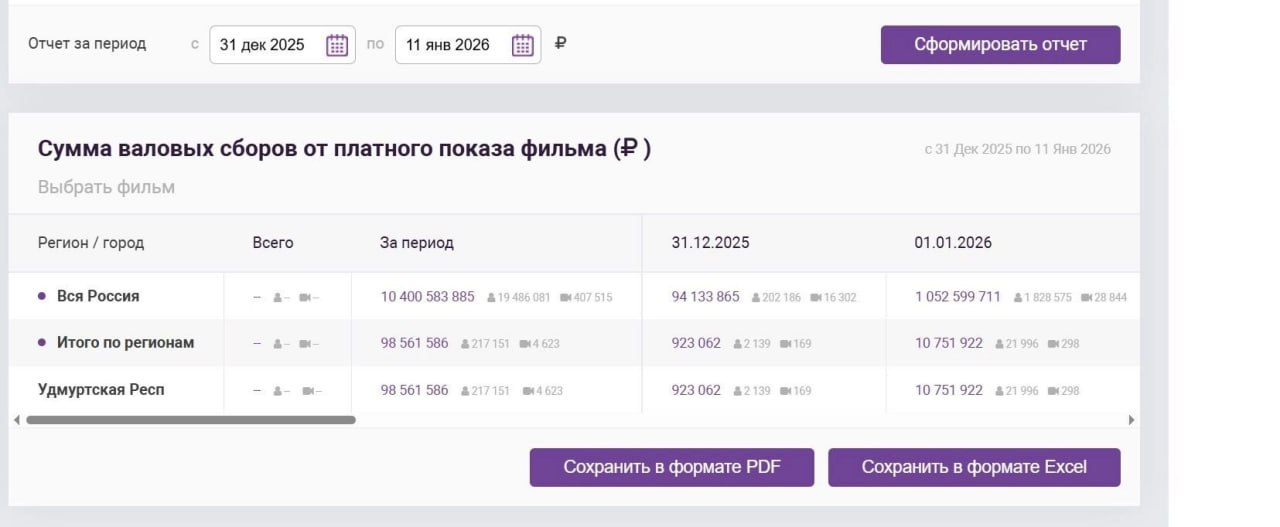Click viewers icon in Удмуртская Респ period cell
Viewport: 1280px width, 527px height.
pos(465,391)
